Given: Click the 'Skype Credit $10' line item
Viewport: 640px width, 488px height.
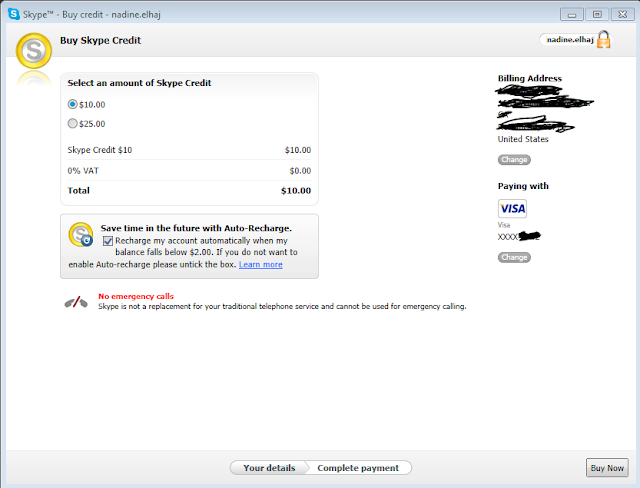Looking at the screenshot, I should pos(100,150).
